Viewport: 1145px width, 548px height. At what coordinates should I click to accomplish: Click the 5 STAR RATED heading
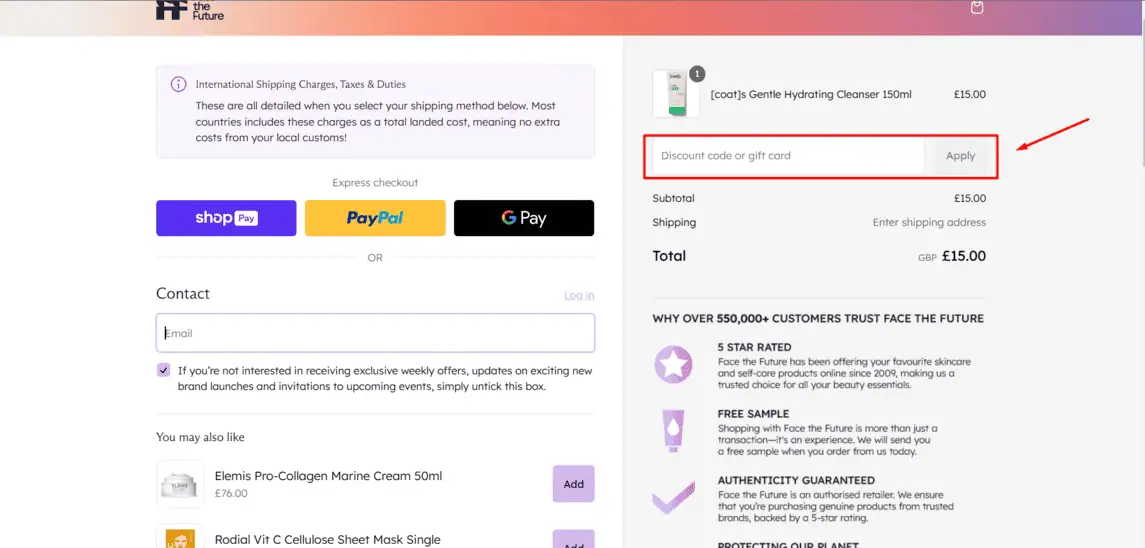tap(754, 347)
